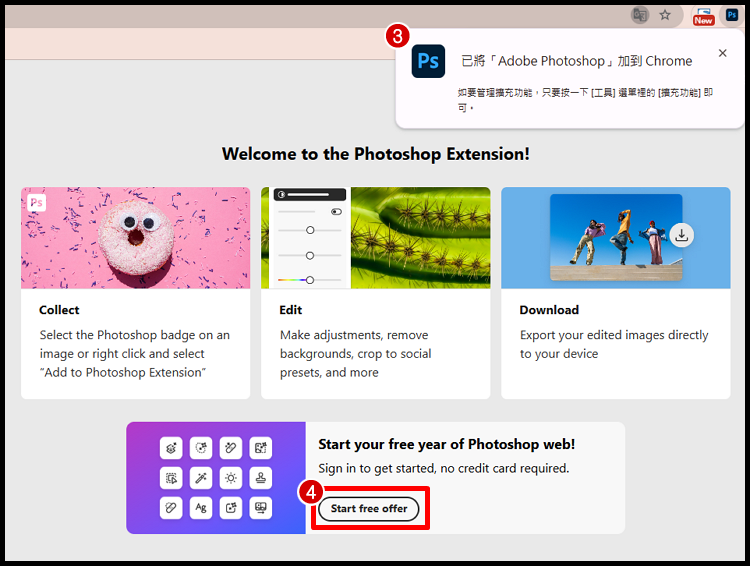Click the rainbow hue slider in Edit illustration
Image resolution: width=750 pixels, height=566 pixels.
pos(309,280)
